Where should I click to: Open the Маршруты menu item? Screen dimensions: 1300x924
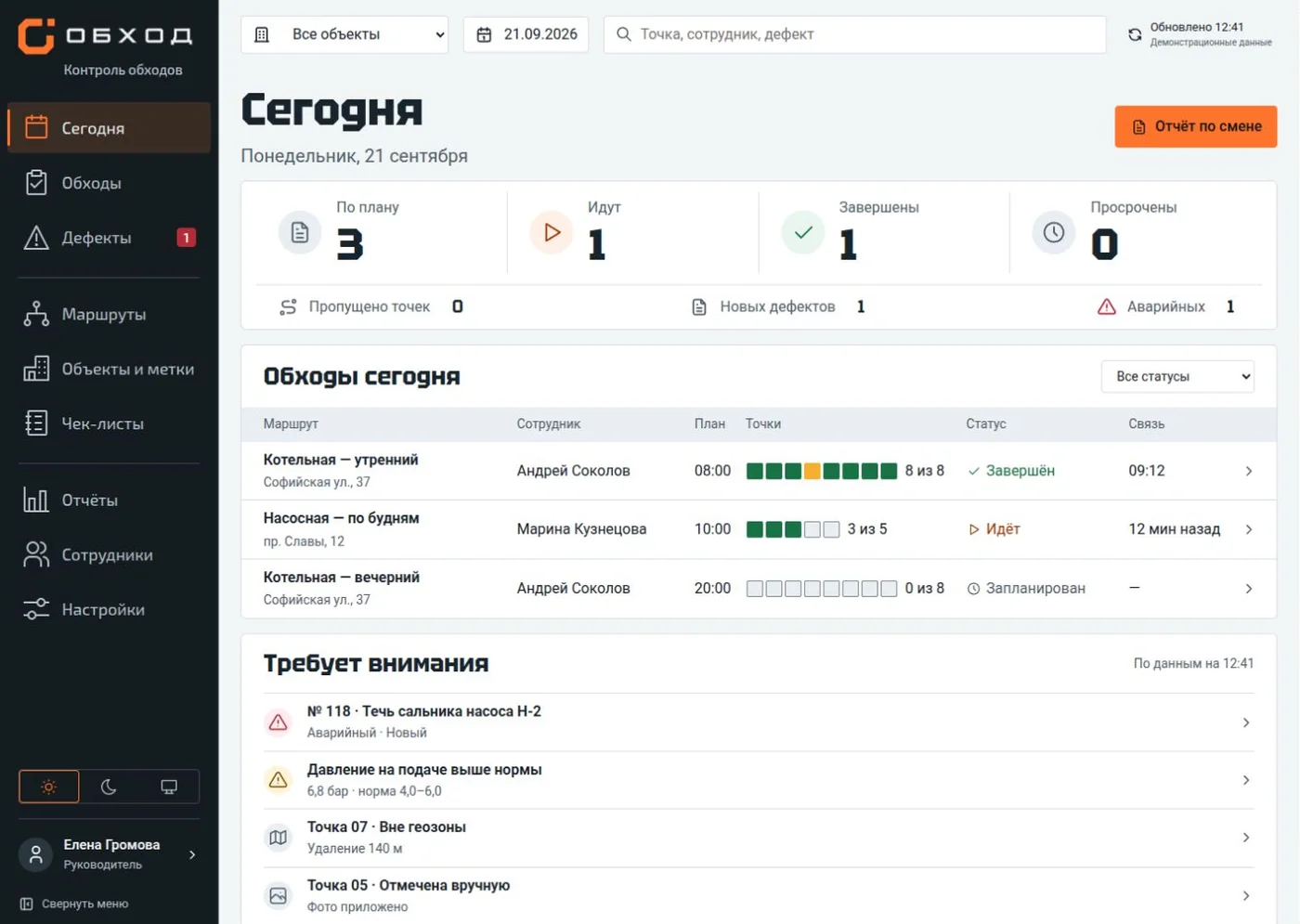click(x=110, y=314)
